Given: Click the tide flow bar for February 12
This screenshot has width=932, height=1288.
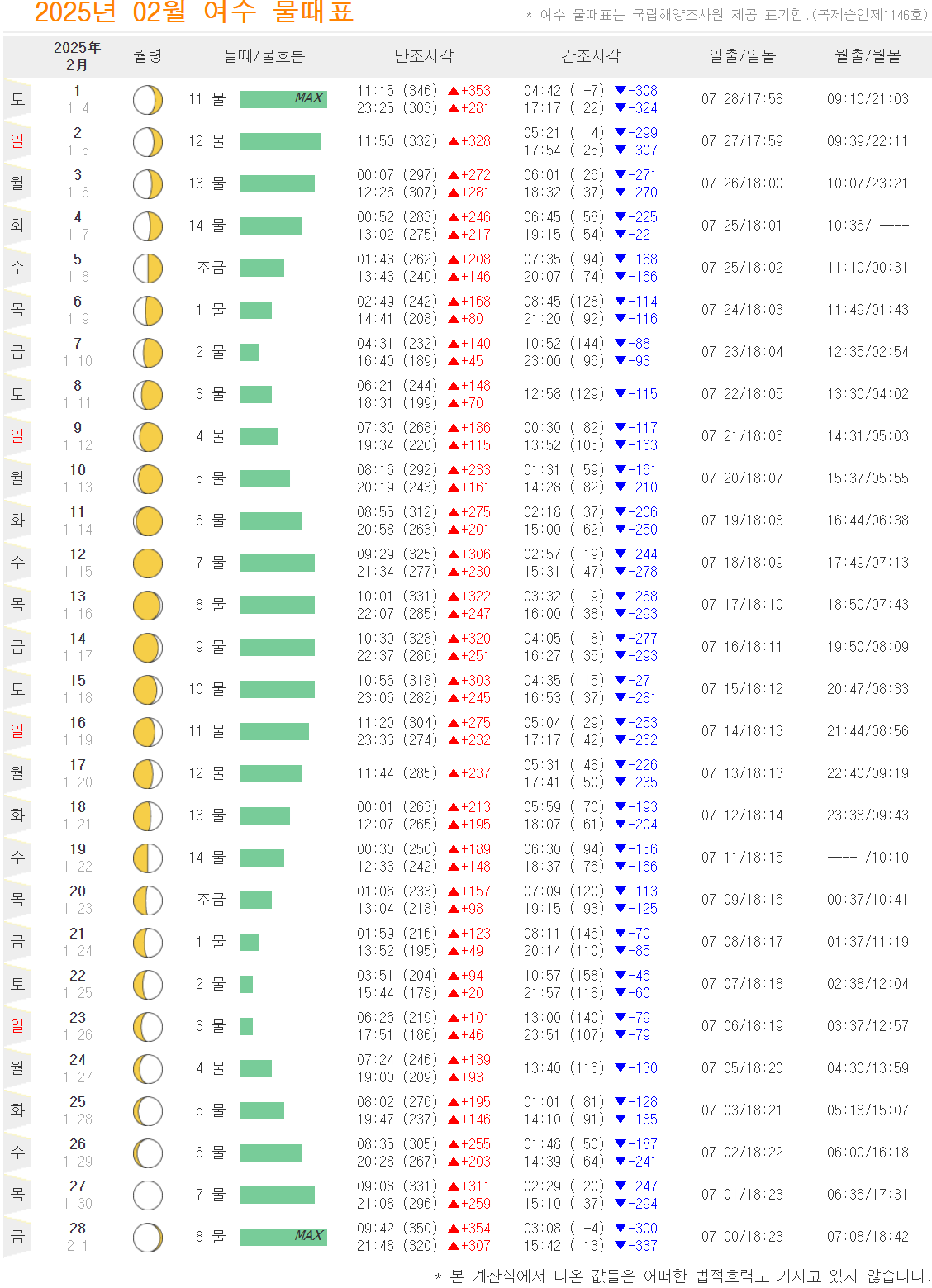Looking at the screenshot, I should 278,563.
